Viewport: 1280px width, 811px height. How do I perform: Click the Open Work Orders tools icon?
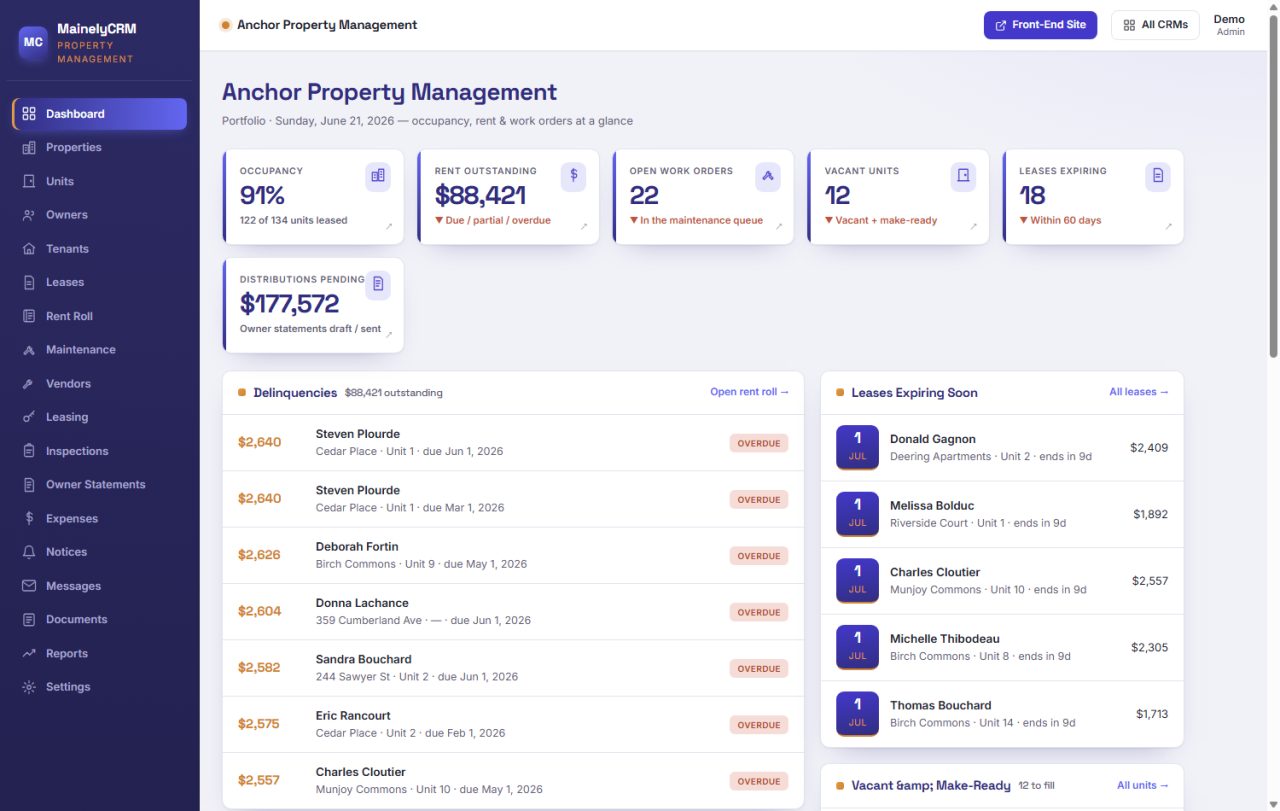tap(768, 176)
